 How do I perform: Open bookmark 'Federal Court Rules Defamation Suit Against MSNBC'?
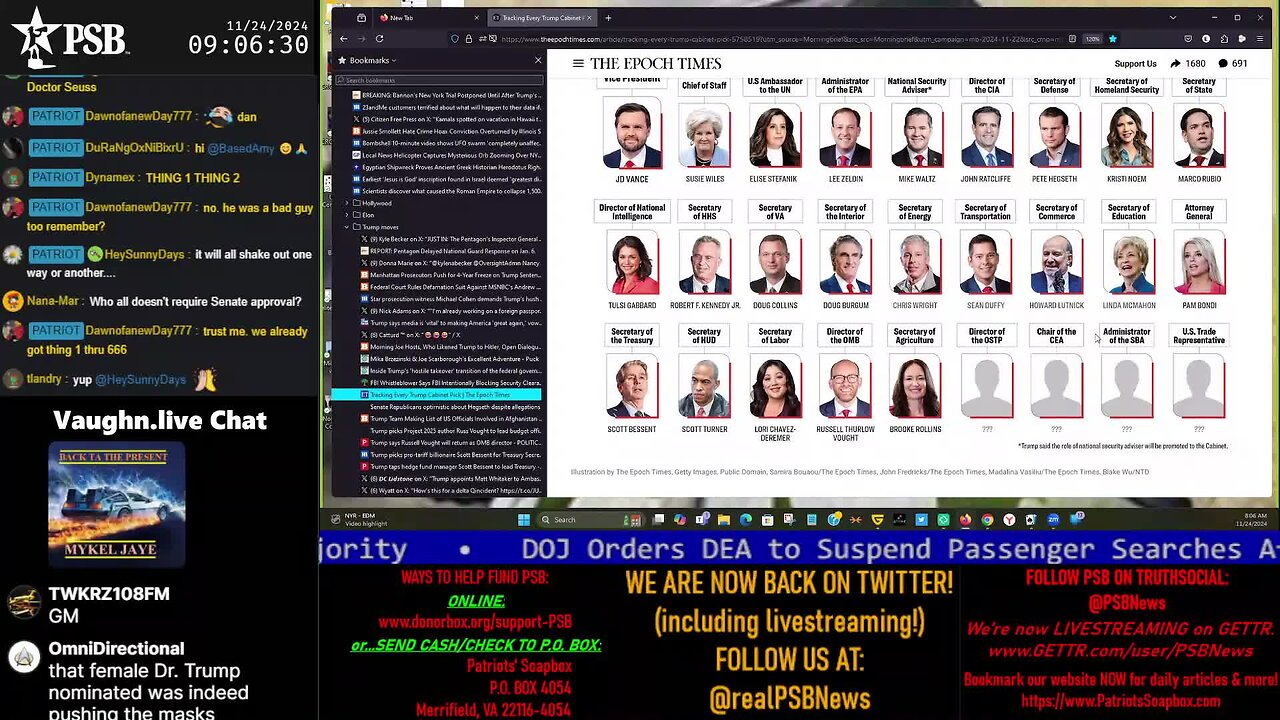[450, 287]
